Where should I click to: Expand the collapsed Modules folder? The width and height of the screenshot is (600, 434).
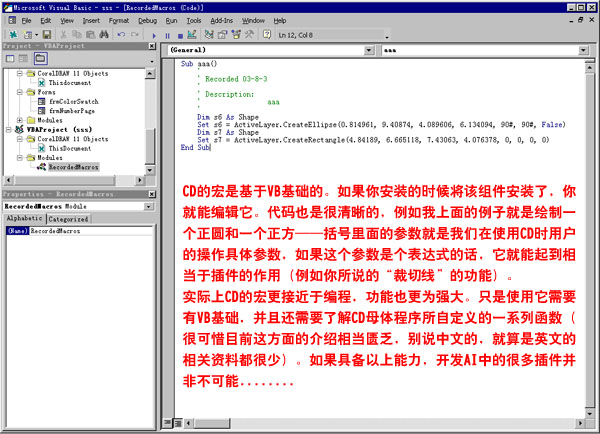(20, 120)
